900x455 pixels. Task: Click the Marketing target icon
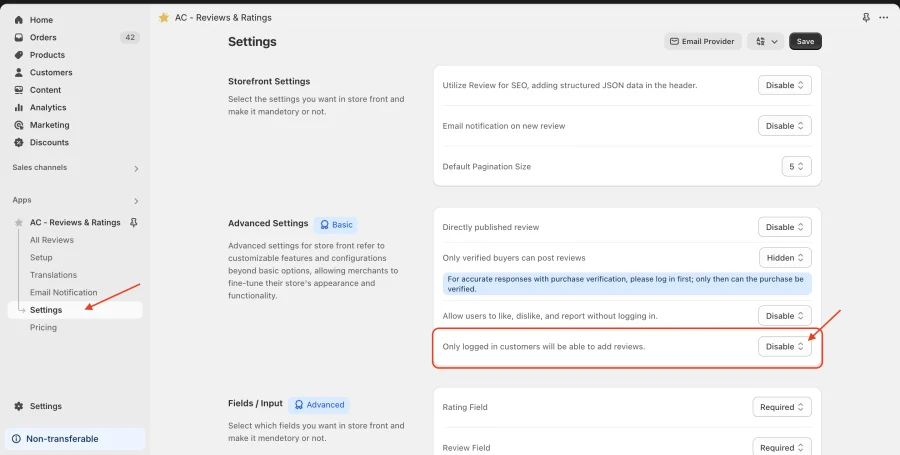(18, 125)
